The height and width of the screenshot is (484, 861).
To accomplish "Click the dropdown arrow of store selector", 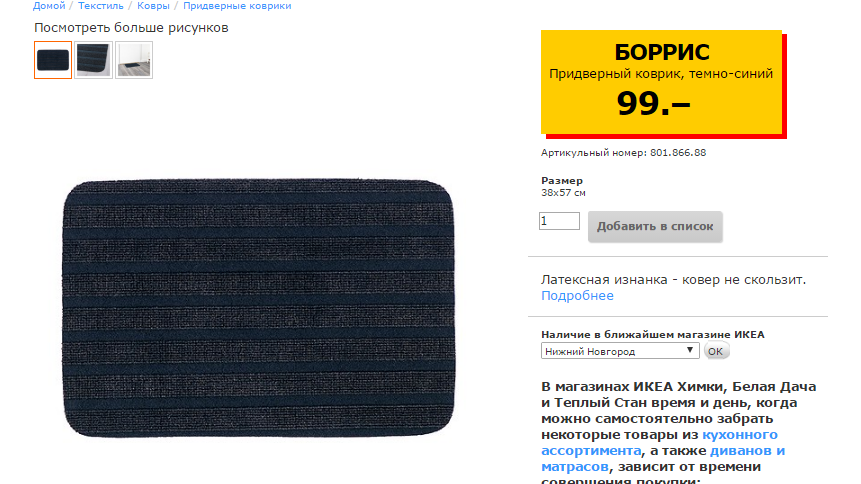I will [690, 351].
